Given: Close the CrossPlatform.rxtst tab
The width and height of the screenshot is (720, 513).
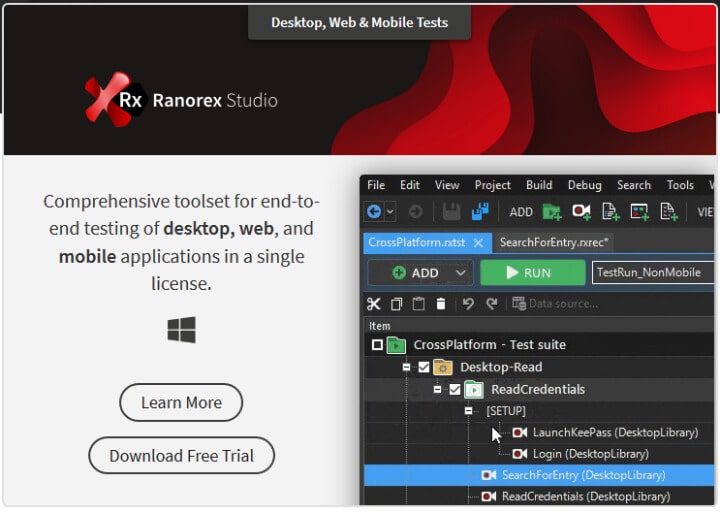Looking at the screenshot, I should point(478,243).
